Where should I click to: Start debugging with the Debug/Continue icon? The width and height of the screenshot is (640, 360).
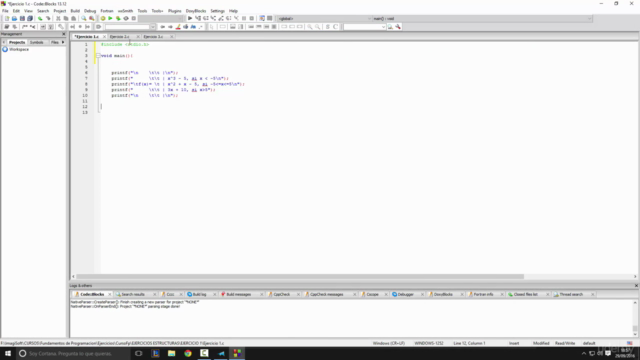click(x=190, y=18)
